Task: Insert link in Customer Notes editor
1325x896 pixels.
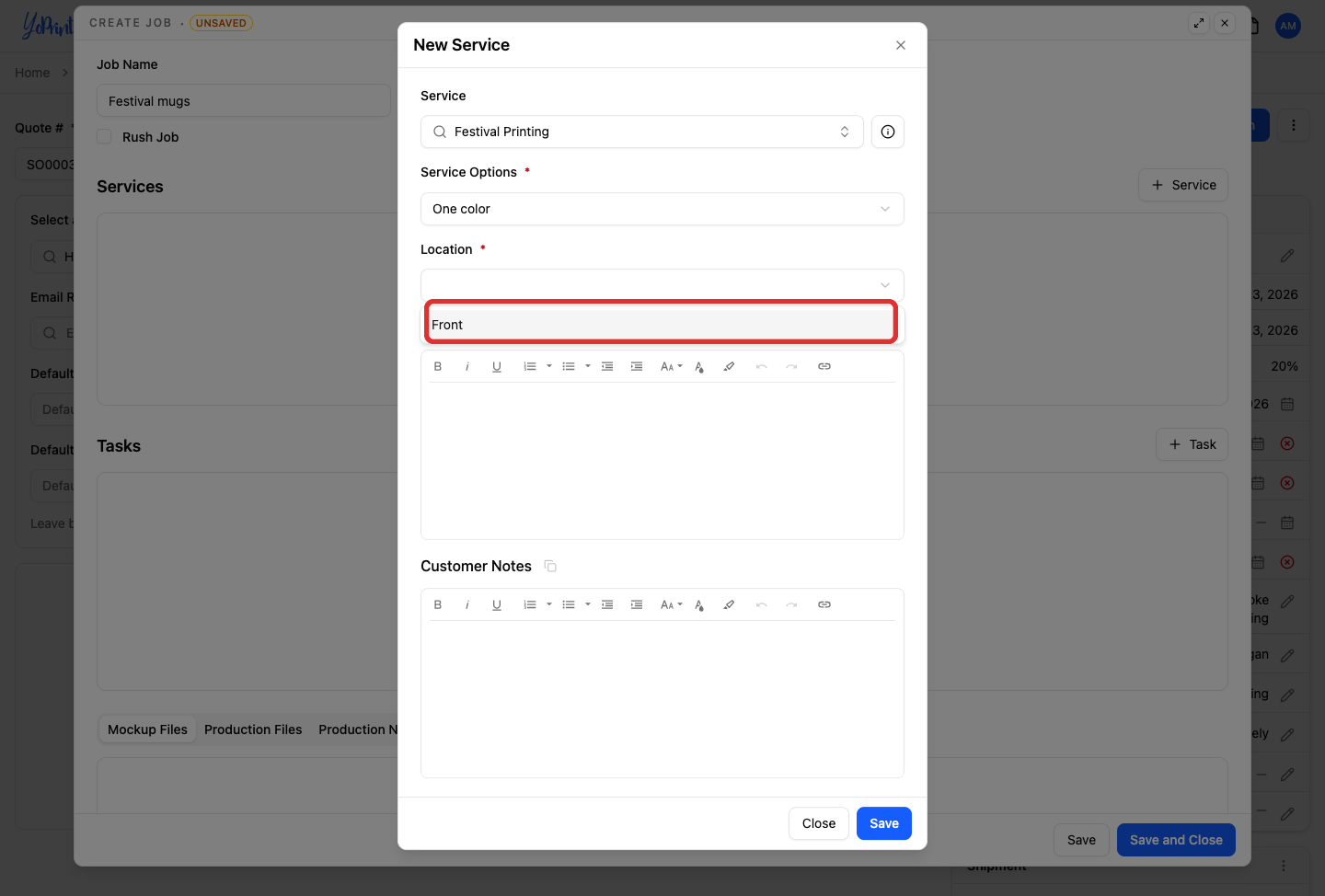Action: (824, 604)
